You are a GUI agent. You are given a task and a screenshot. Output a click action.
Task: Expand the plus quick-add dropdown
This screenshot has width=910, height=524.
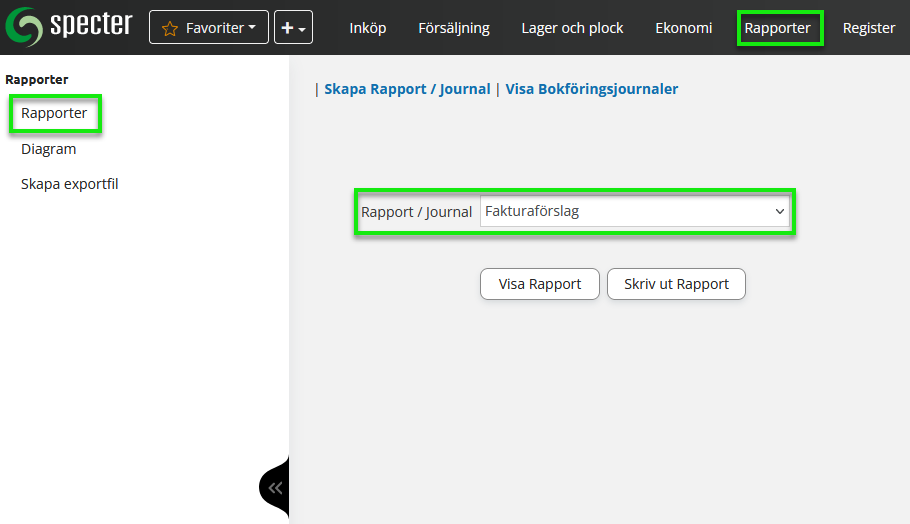pos(293,28)
